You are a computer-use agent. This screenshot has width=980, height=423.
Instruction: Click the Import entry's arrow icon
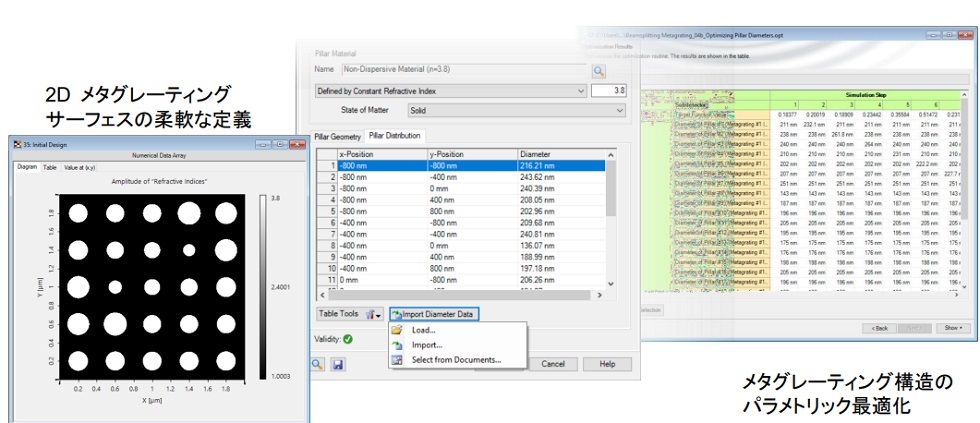tap(397, 345)
